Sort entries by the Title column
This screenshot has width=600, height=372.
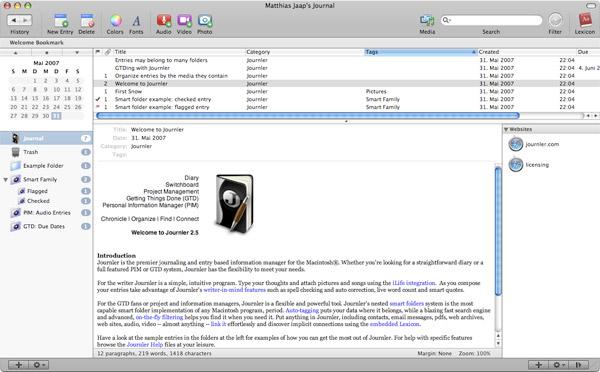179,52
